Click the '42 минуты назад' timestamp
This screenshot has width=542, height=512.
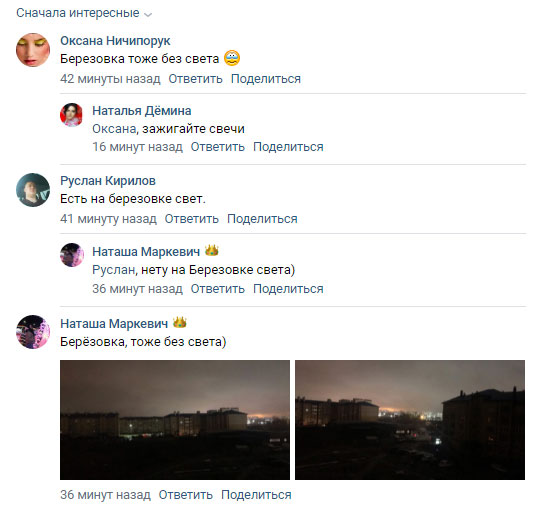click(x=110, y=79)
